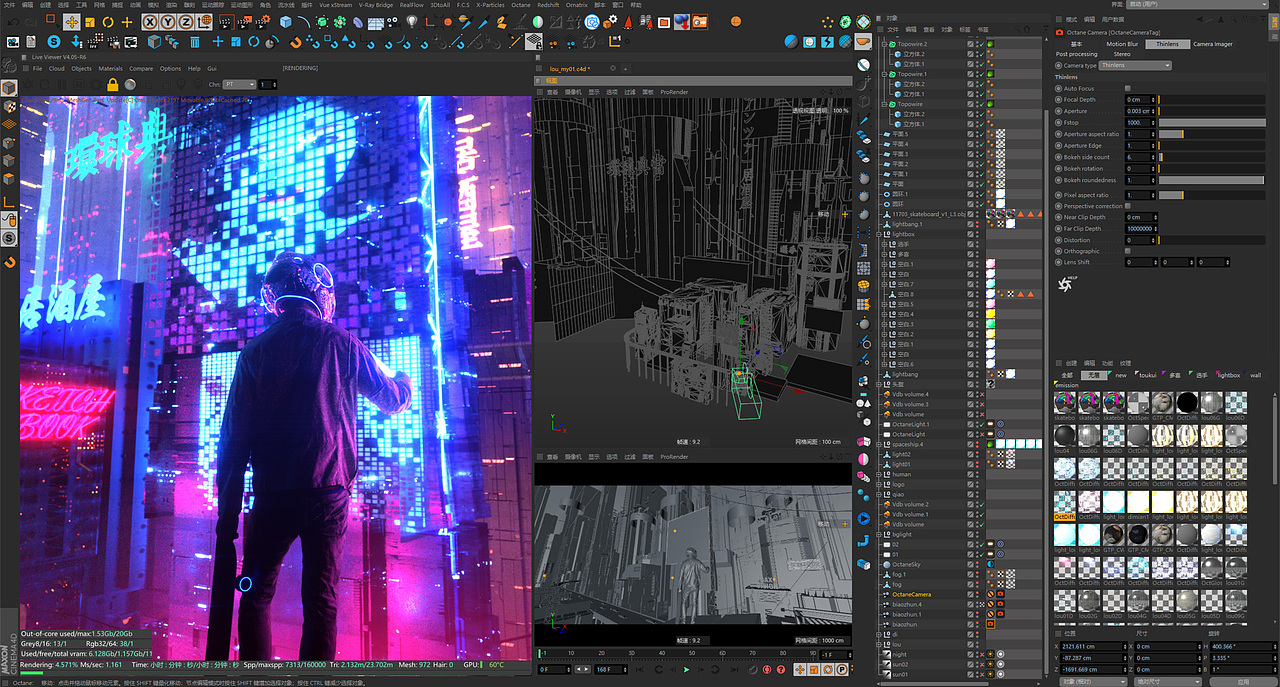Image resolution: width=1280 pixels, height=687 pixels.
Task: Click the play button in timeline
Action: [x=686, y=669]
